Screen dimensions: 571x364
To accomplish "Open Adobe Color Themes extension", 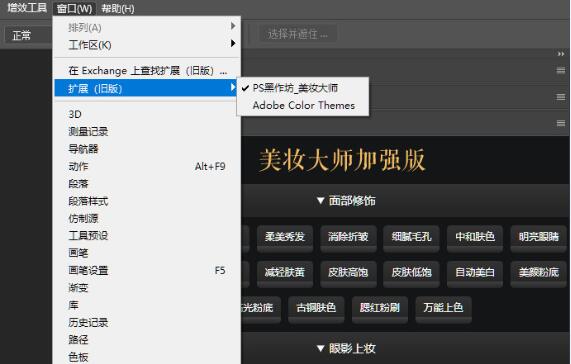I will 303,106.
